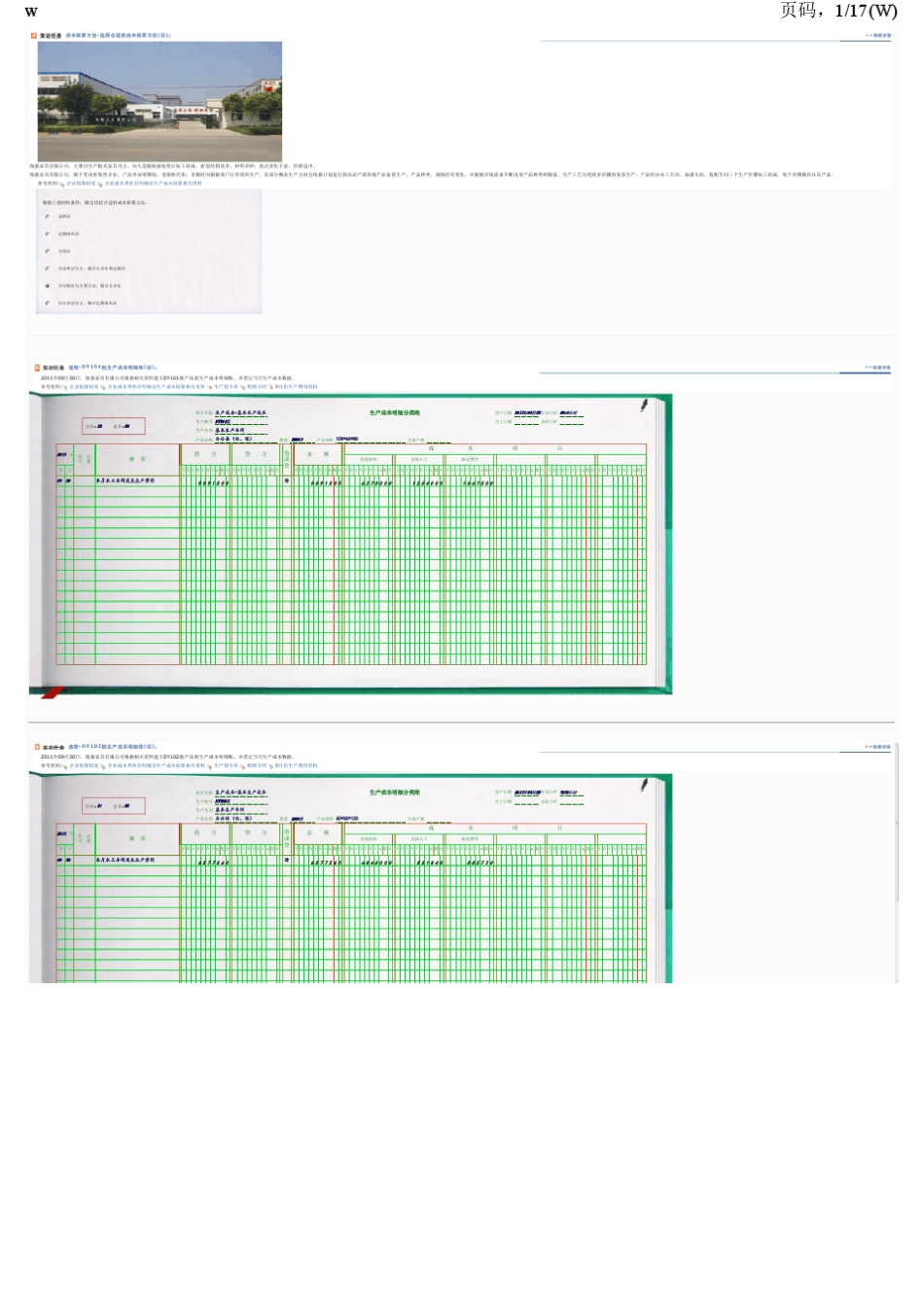The width and height of the screenshot is (924, 1307).
Task: Click the orange task icon beside DY102 task
Action: coord(38,747)
